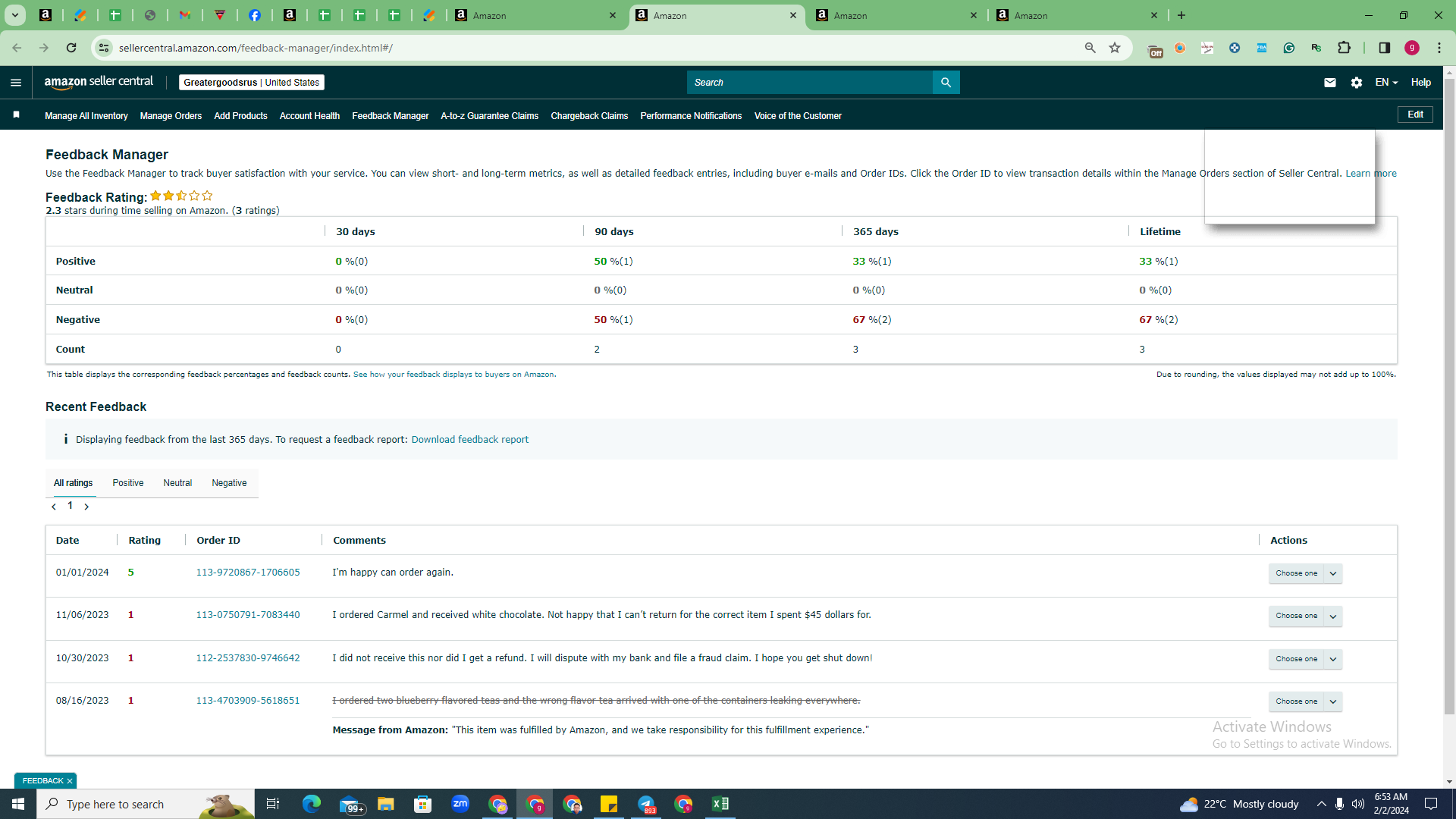Image resolution: width=1456 pixels, height=819 pixels.
Task: Go to next feedback page arrow
Action: [x=86, y=507]
